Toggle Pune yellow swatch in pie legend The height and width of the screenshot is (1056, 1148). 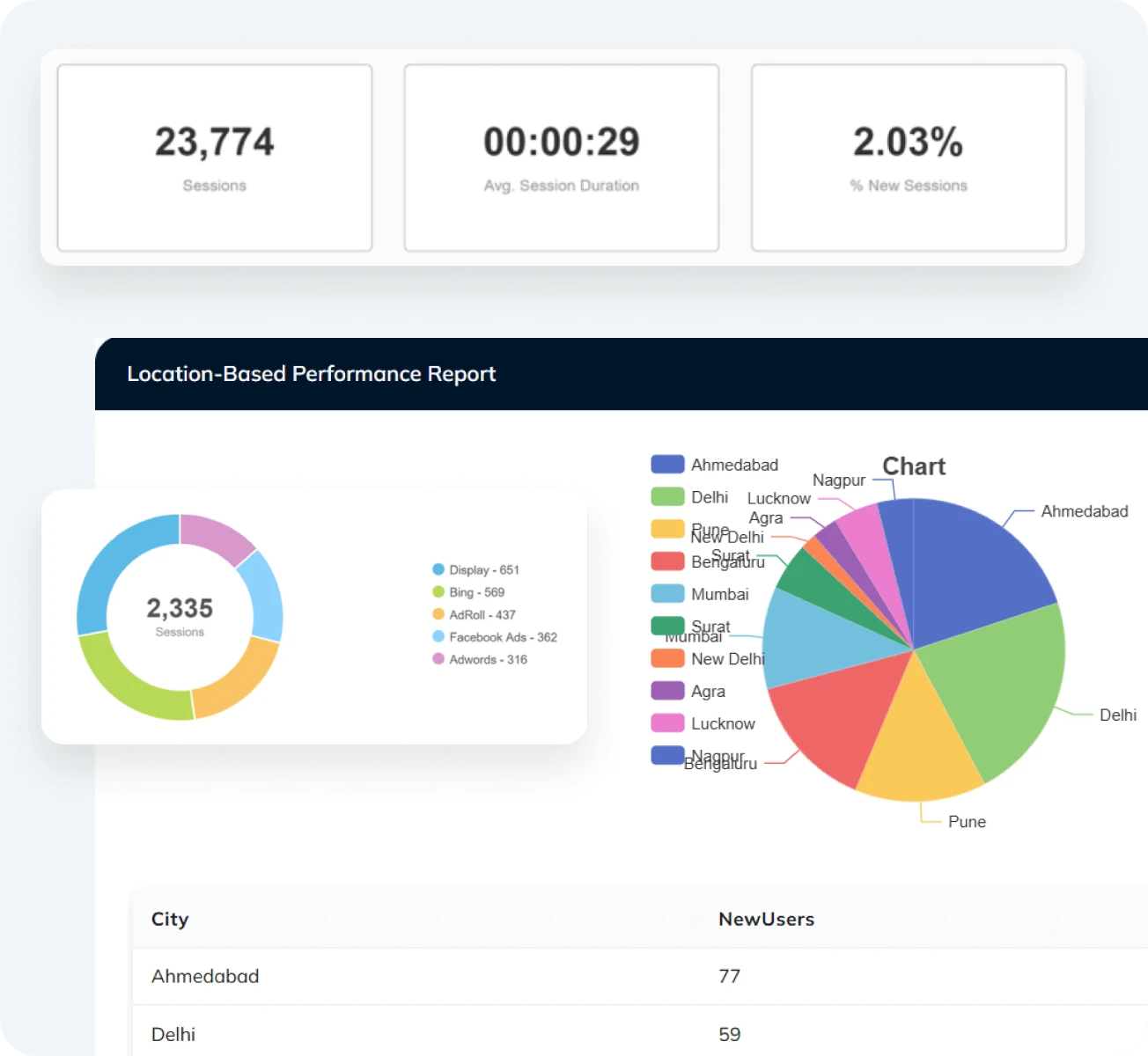667,529
